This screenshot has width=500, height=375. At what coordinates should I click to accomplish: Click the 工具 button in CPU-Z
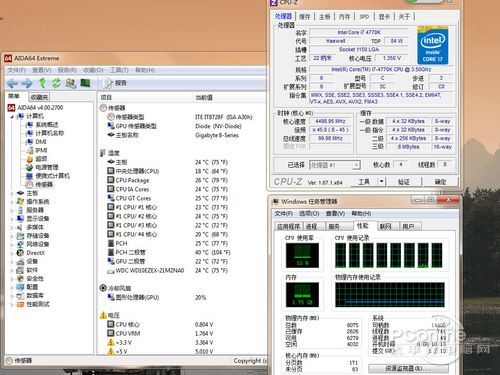click(364, 182)
